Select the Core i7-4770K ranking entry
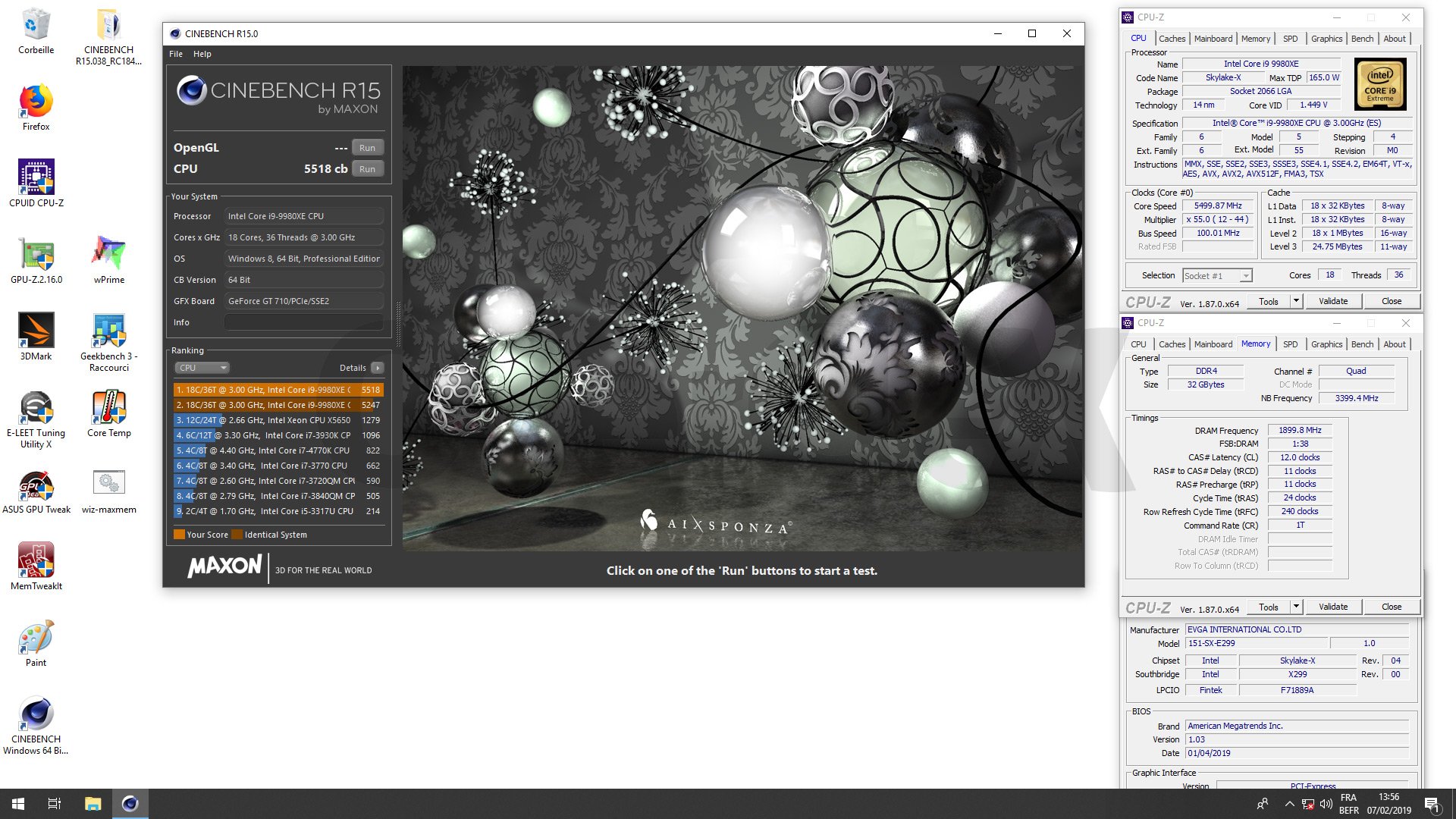Screen dimensions: 1456x819 pyautogui.click(x=278, y=450)
